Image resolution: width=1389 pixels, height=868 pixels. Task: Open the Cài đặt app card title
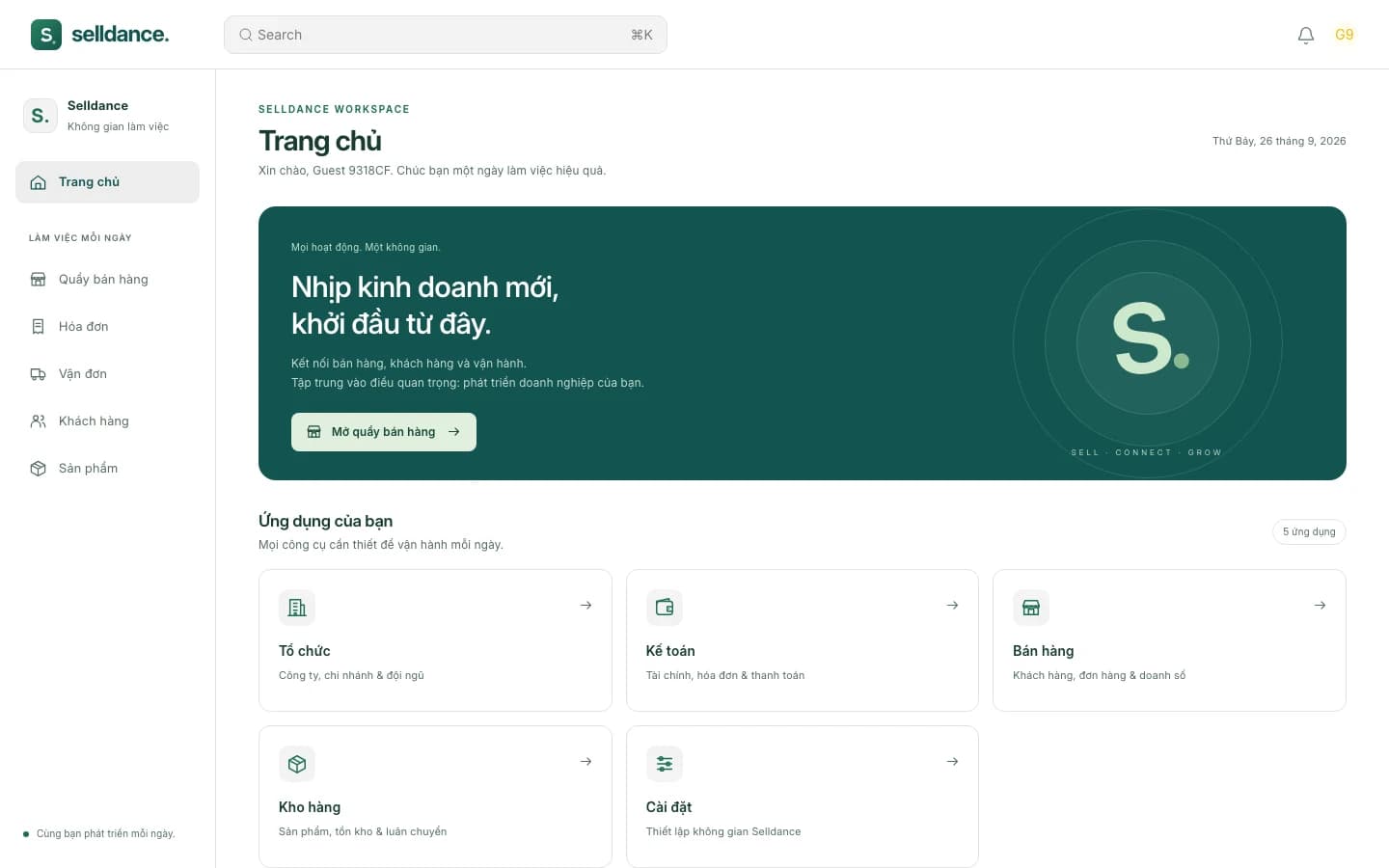point(668,807)
